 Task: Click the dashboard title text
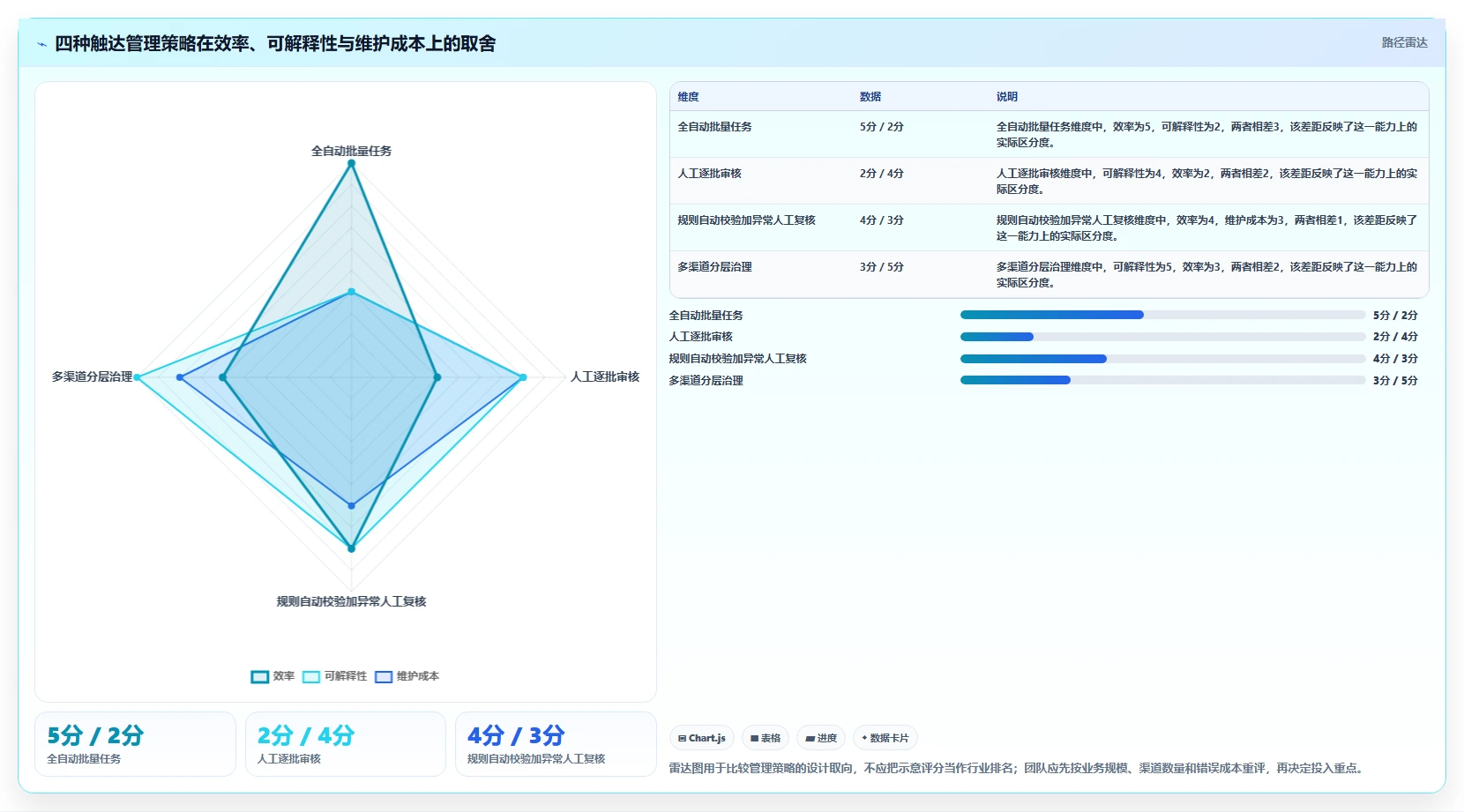click(275, 43)
